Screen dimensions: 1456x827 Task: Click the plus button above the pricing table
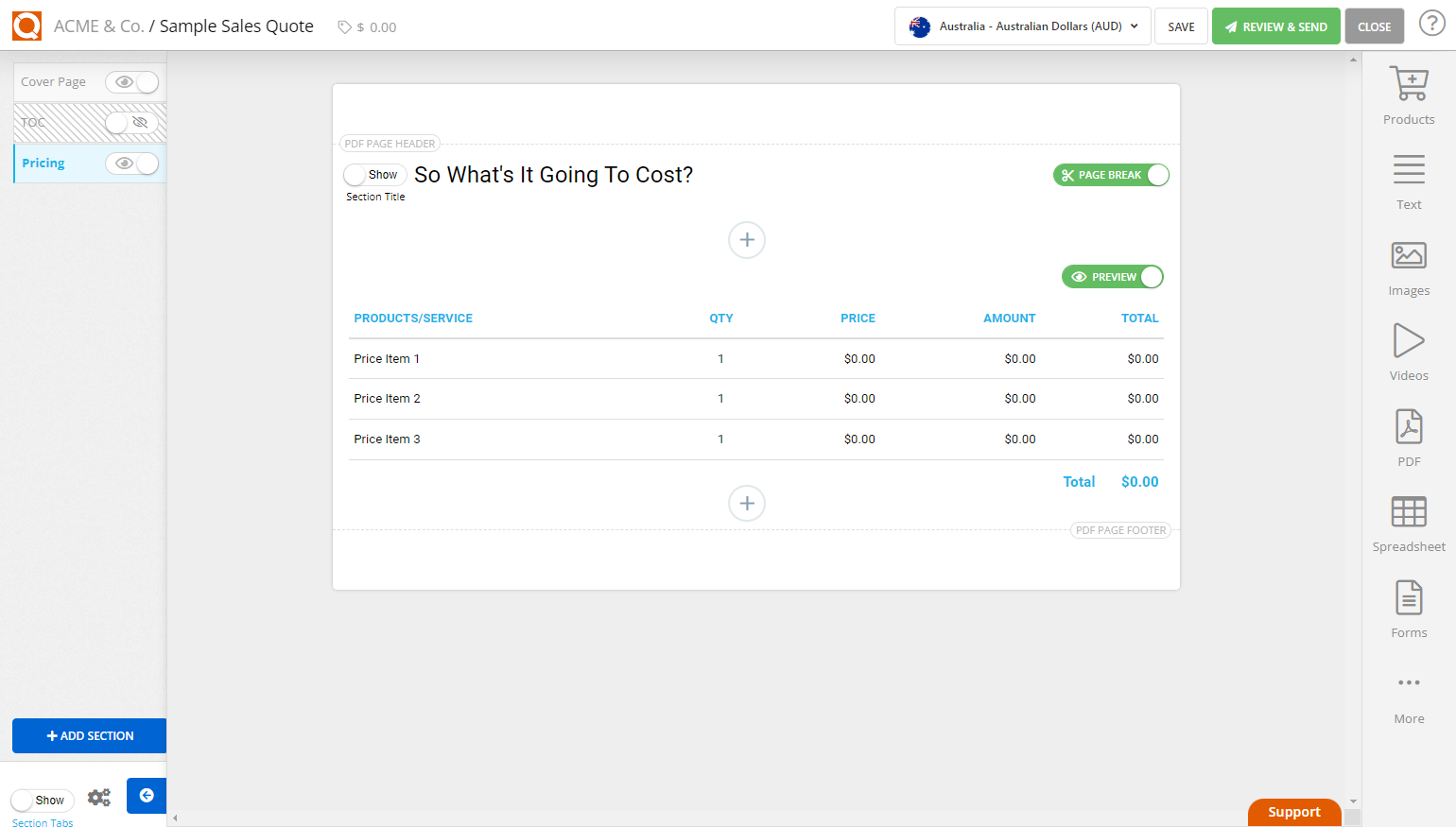click(x=746, y=240)
